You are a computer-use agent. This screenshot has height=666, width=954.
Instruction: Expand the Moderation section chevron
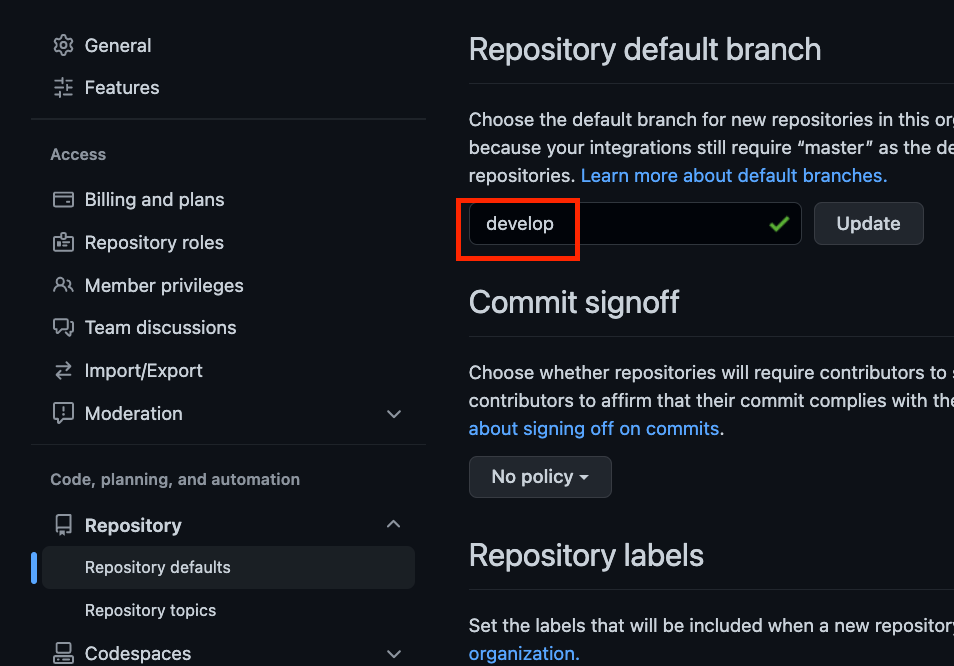(394, 413)
